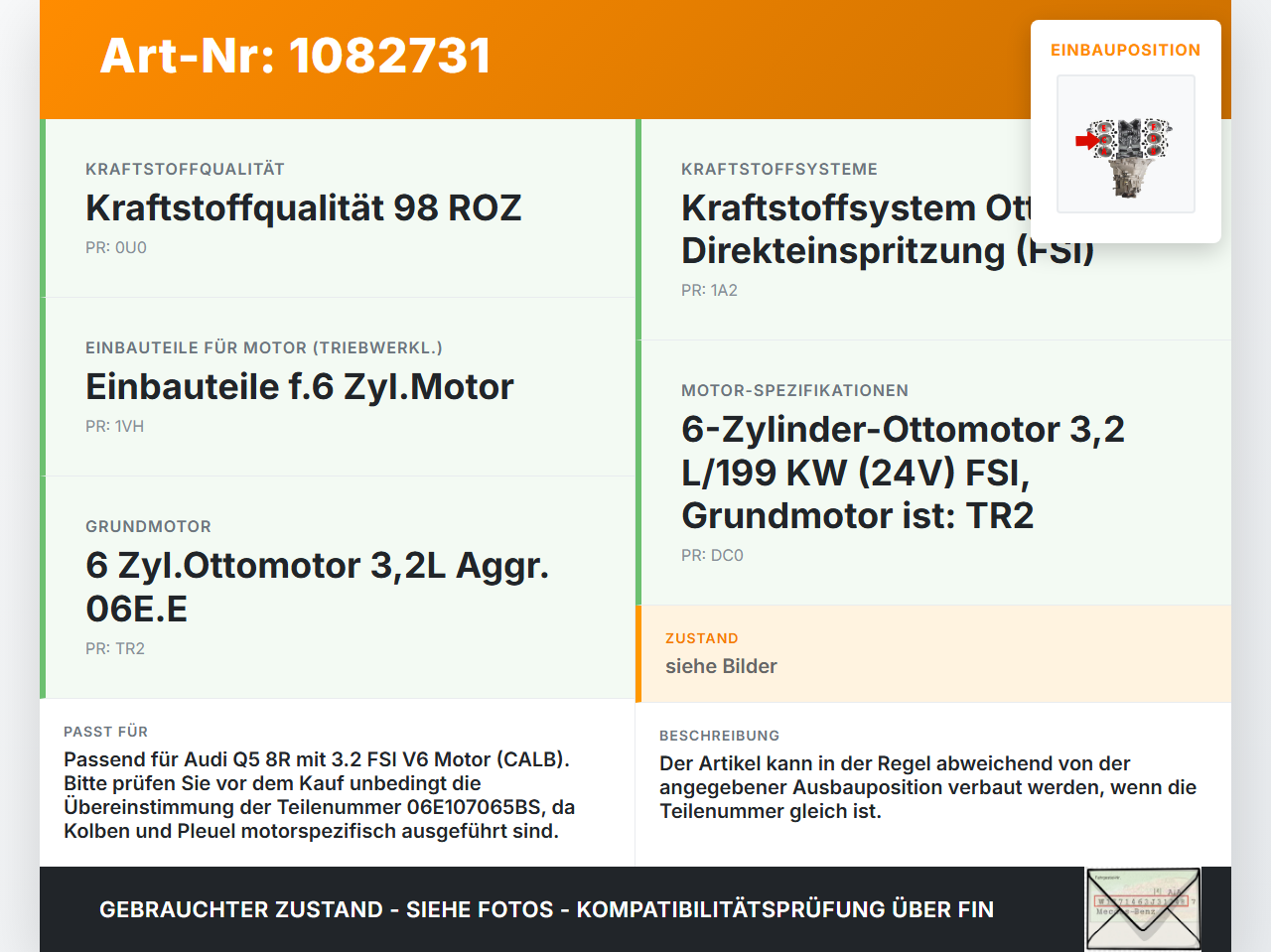Select the "Passend für Audi Q5 8R" paragraph
The height and width of the screenshot is (952, 1271).
tap(320, 795)
